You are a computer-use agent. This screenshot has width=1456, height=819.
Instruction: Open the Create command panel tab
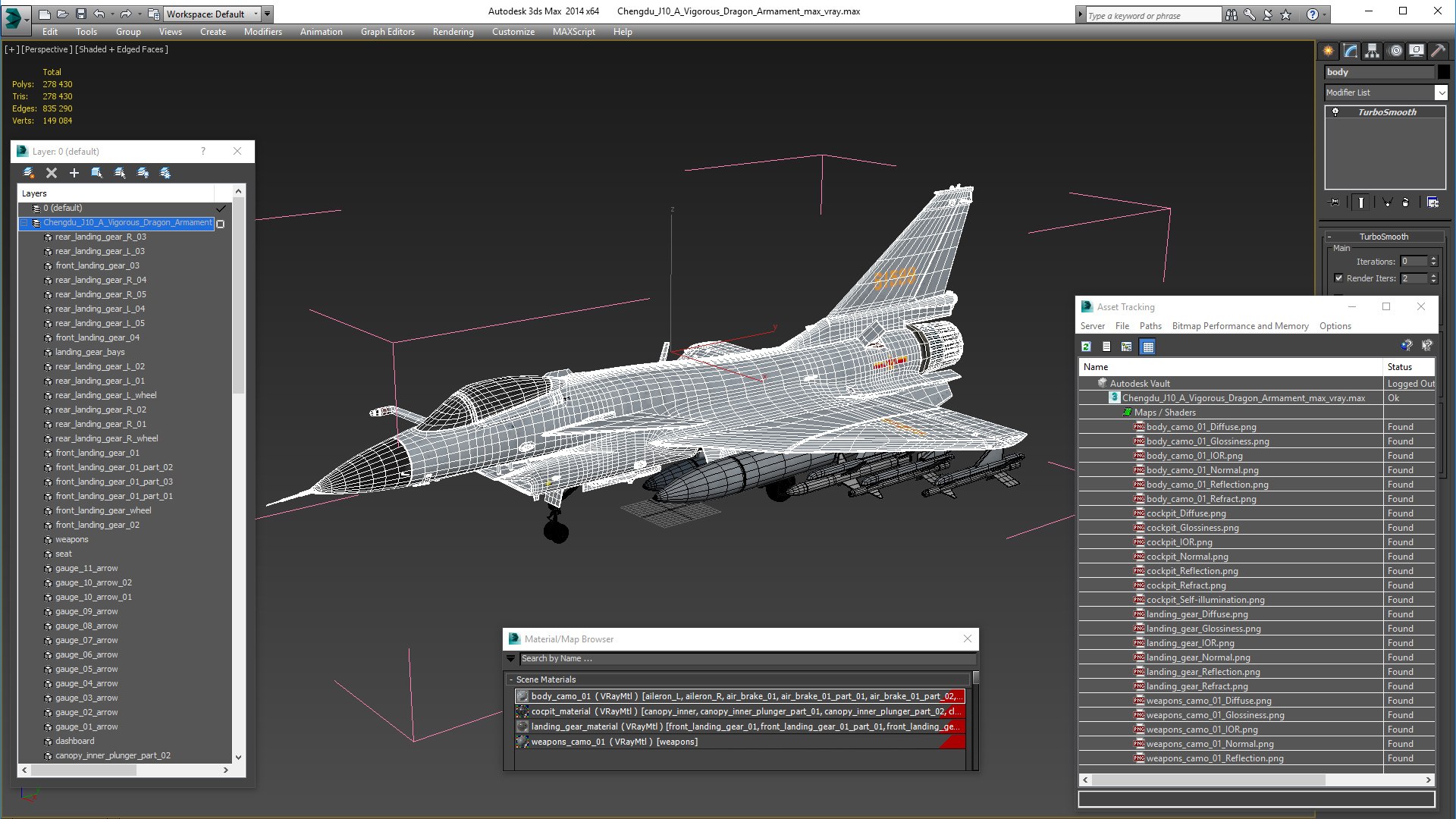tap(1329, 51)
